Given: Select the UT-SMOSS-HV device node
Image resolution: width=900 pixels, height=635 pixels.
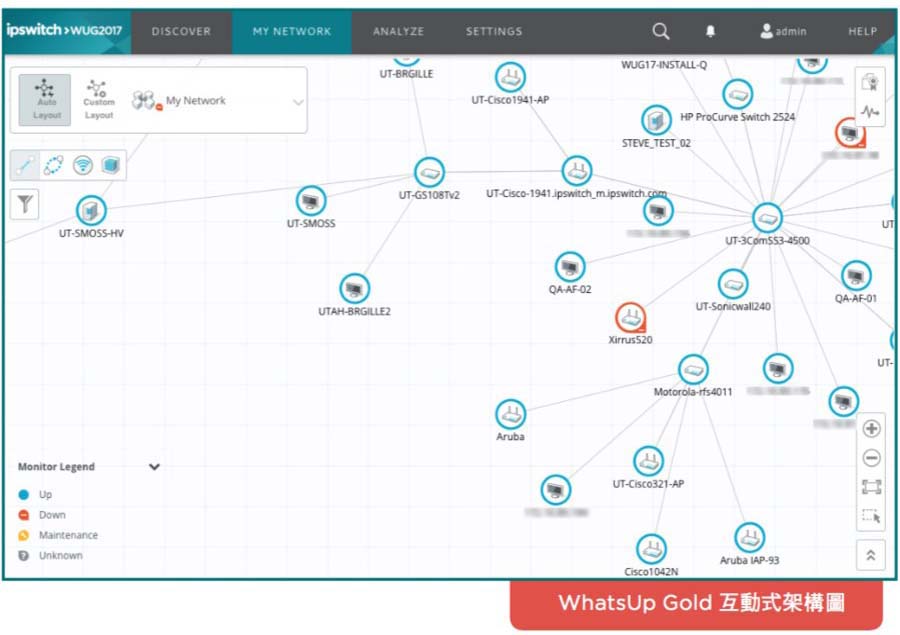Looking at the screenshot, I should (91, 210).
